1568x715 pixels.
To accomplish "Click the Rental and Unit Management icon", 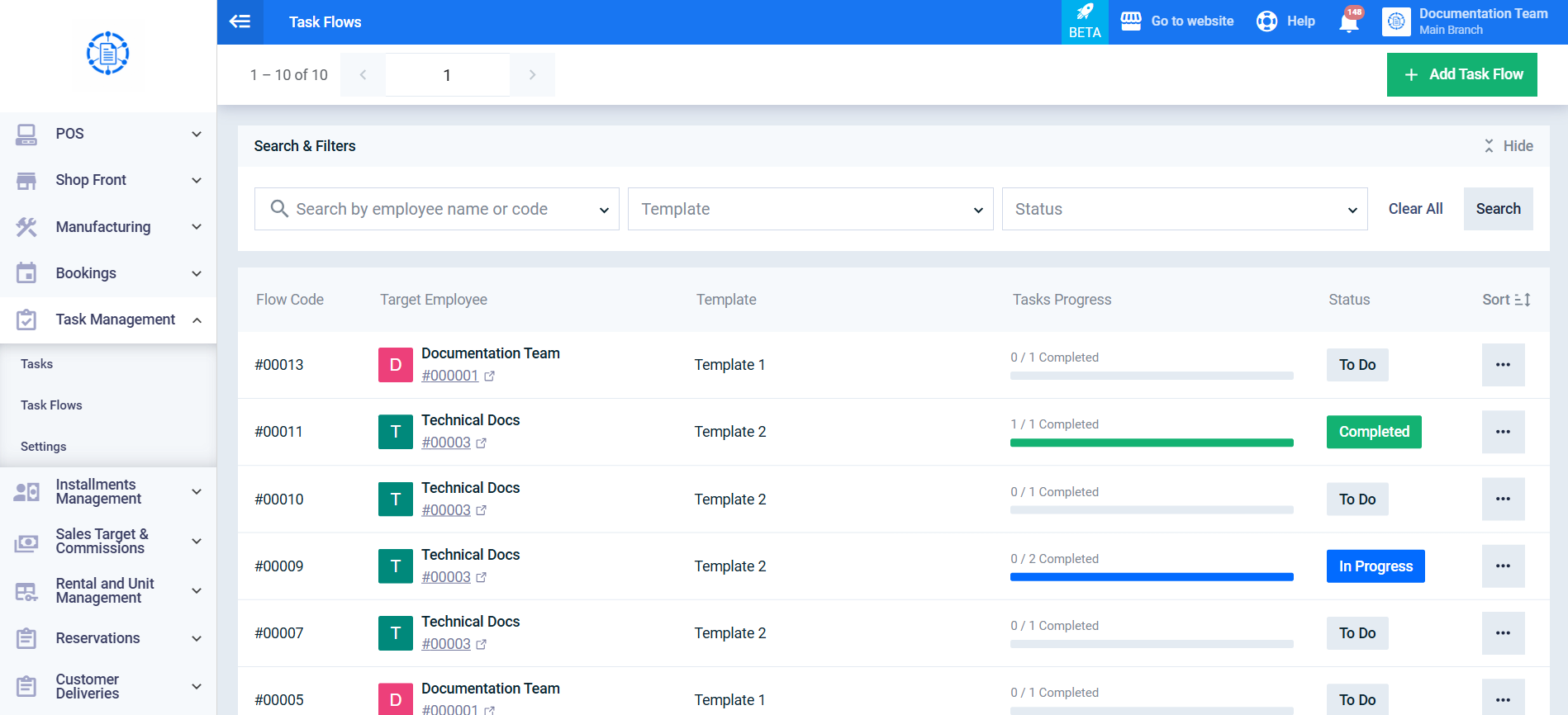I will coord(26,591).
